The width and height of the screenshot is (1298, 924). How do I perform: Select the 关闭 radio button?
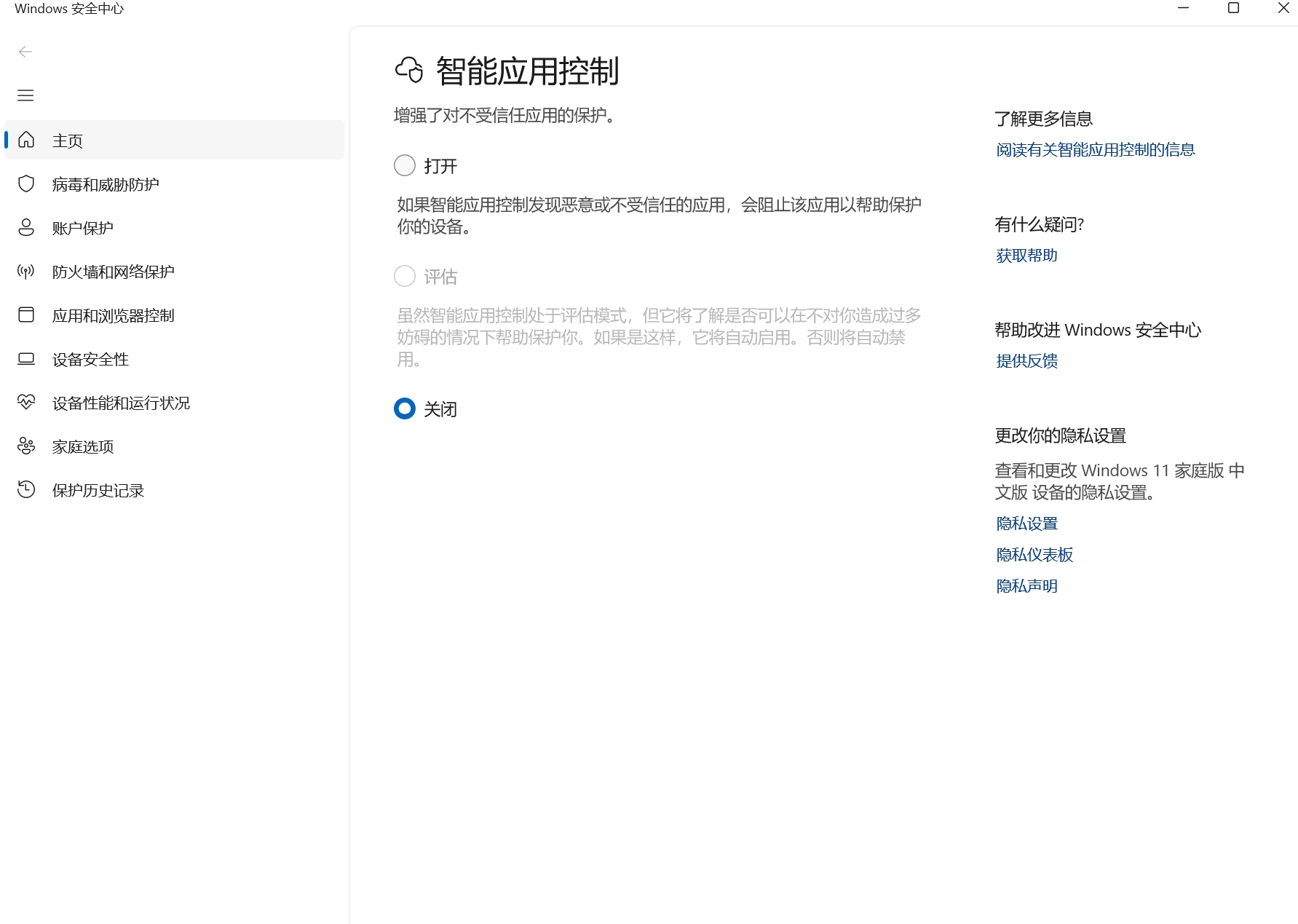point(405,408)
